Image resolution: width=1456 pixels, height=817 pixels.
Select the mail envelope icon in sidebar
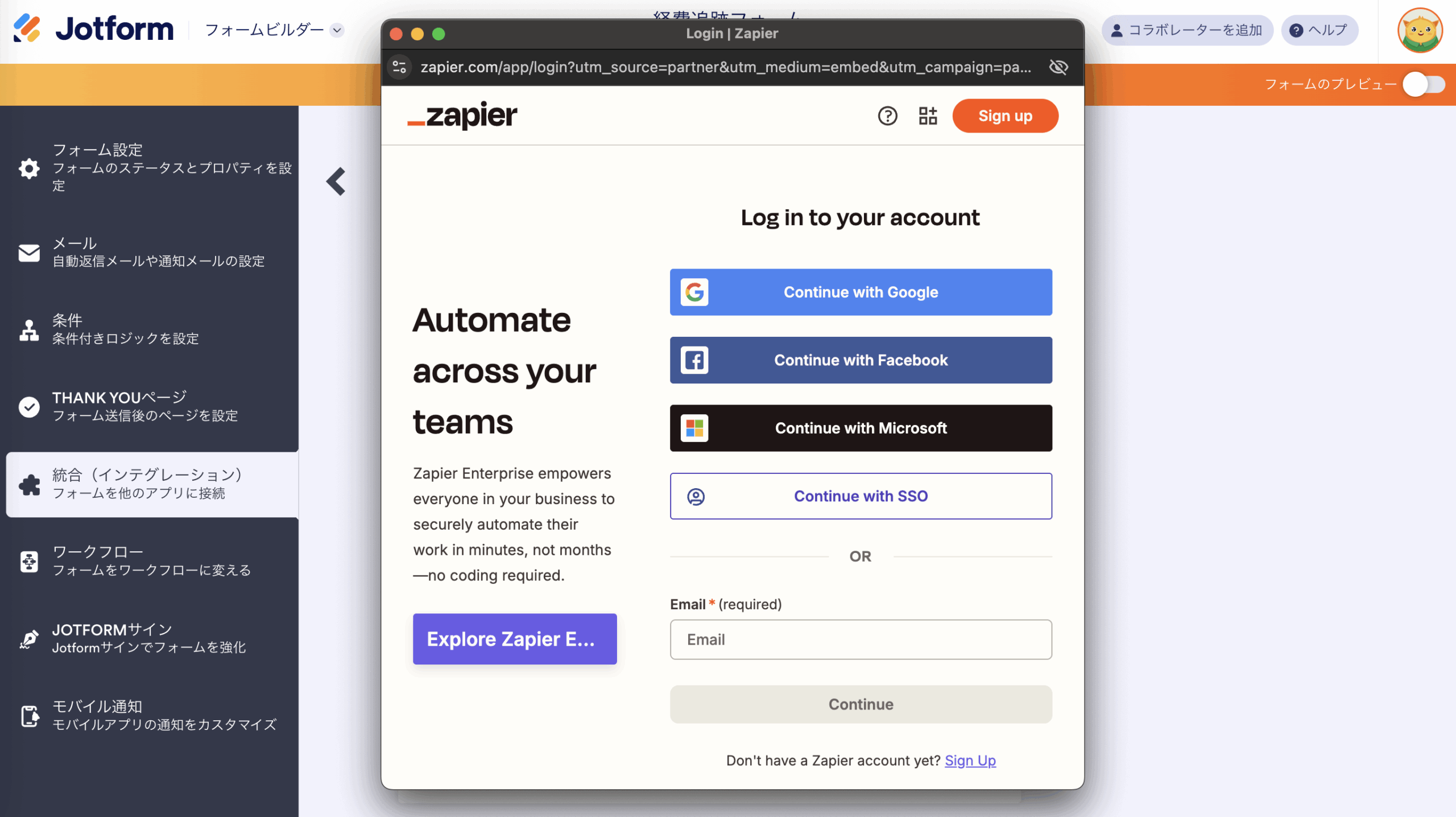29,253
